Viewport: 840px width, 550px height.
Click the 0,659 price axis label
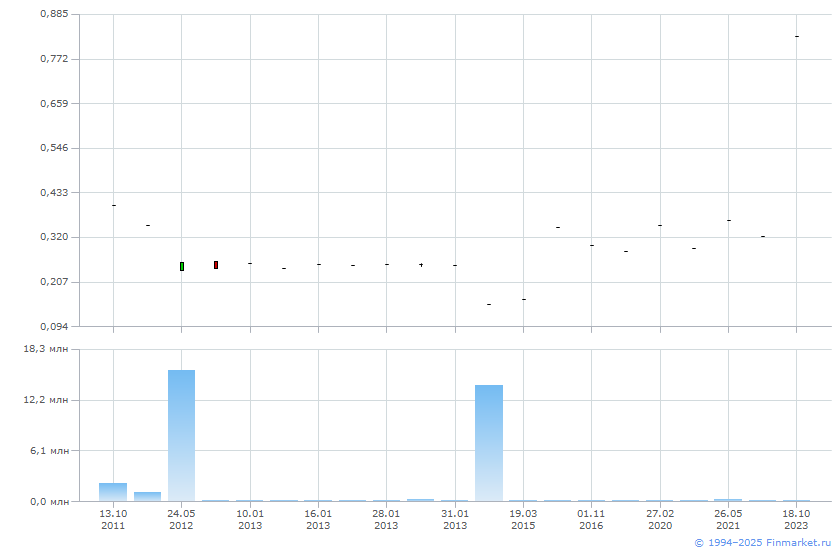tap(54, 103)
